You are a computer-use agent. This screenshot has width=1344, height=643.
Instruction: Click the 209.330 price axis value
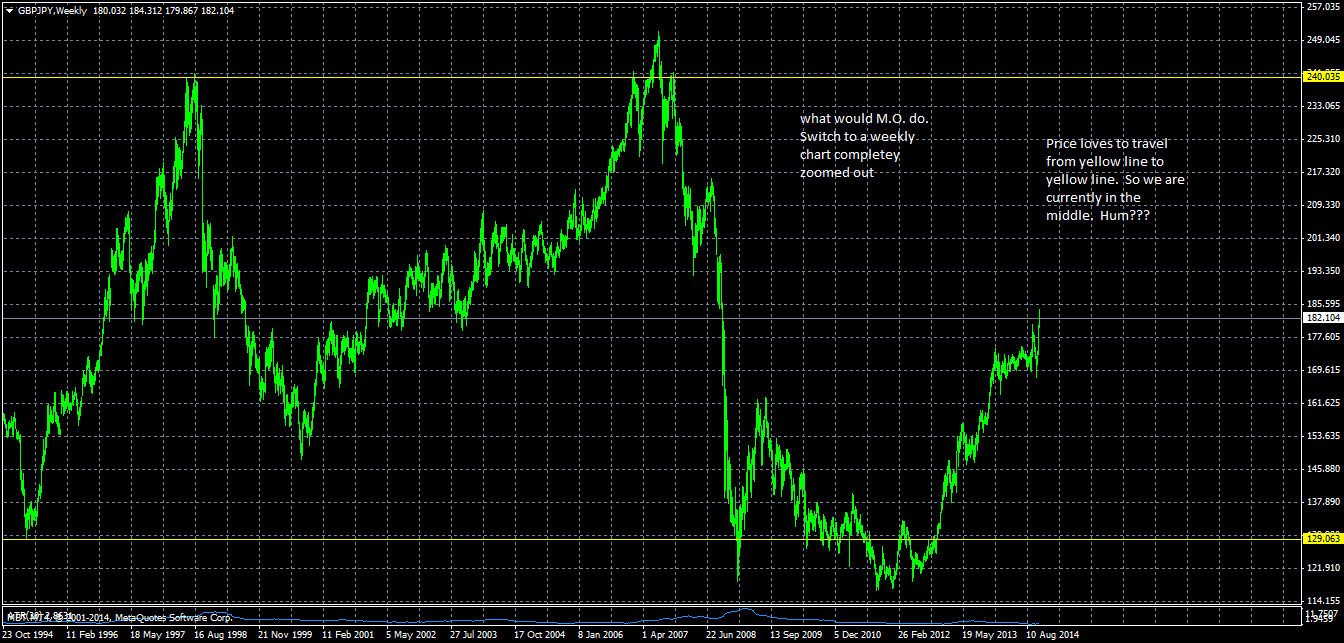(1323, 204)
